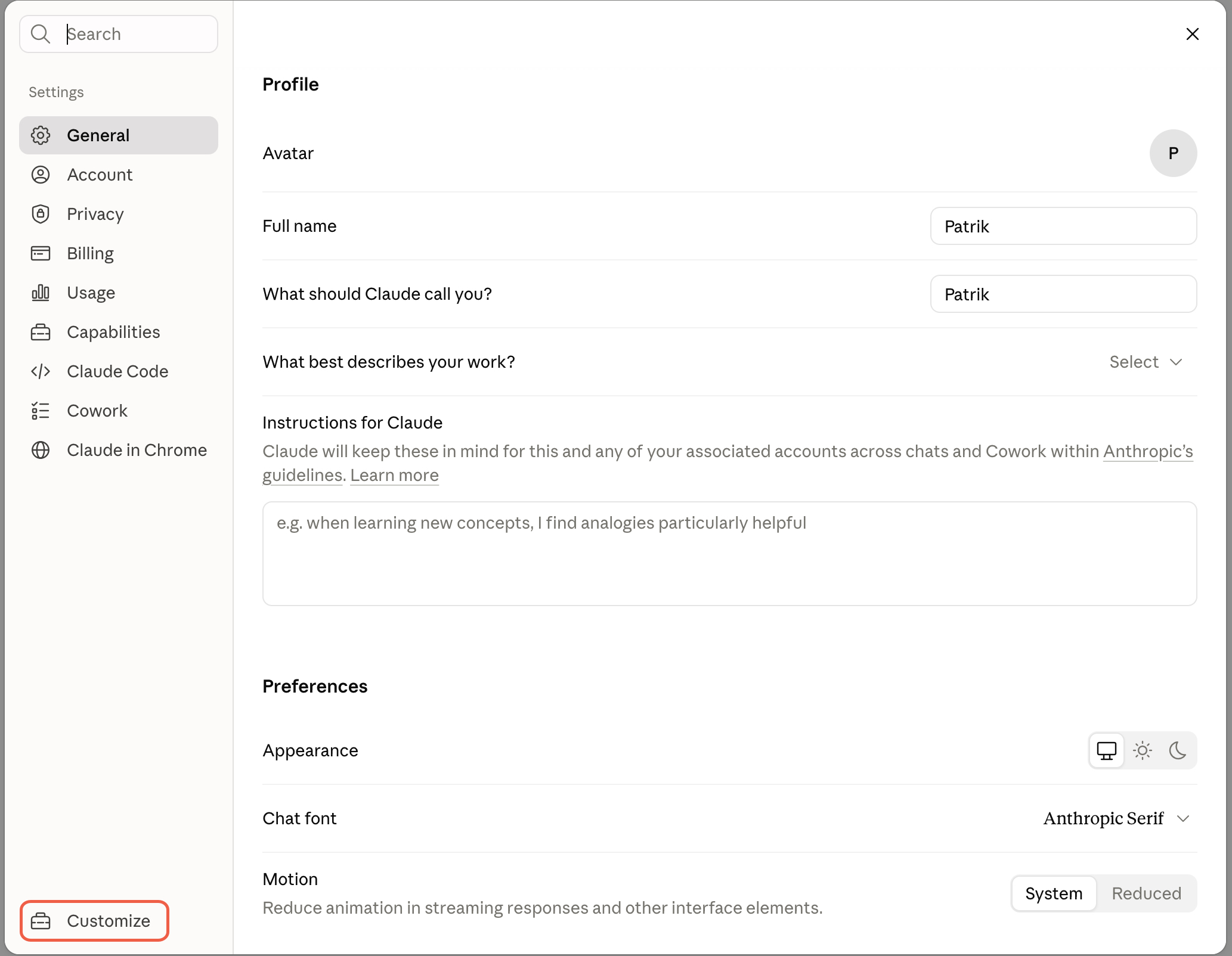The width and height of the screenshot is (1232, 956).
Task: Click the Account person icon
Action: [41, 175]
